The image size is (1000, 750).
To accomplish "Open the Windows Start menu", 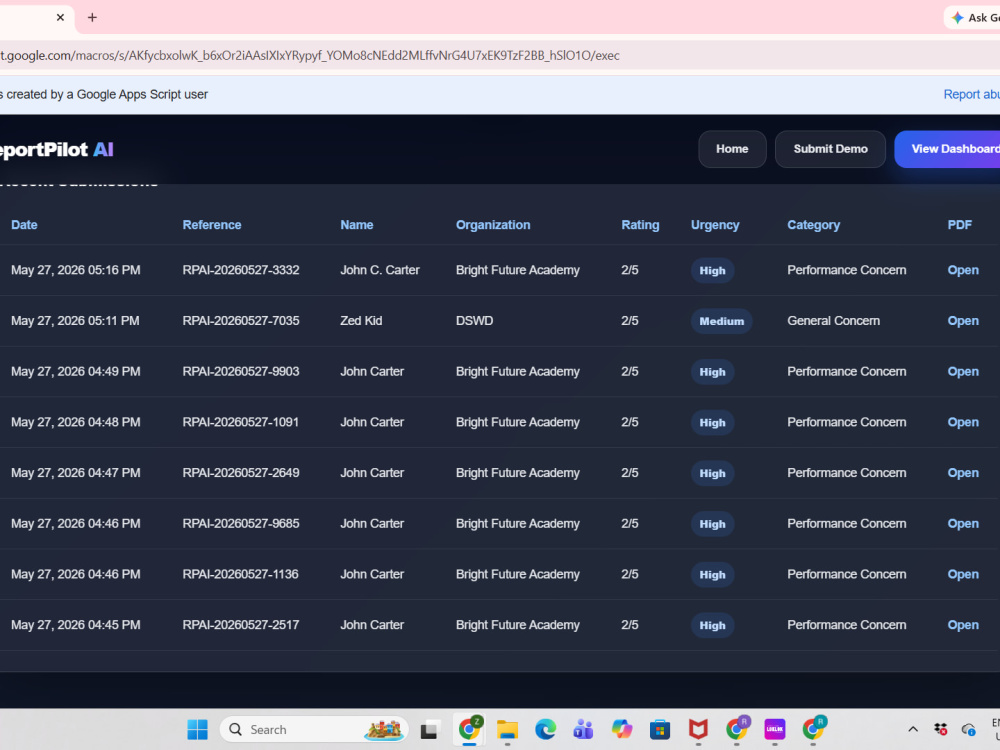I will coord(197,729).
